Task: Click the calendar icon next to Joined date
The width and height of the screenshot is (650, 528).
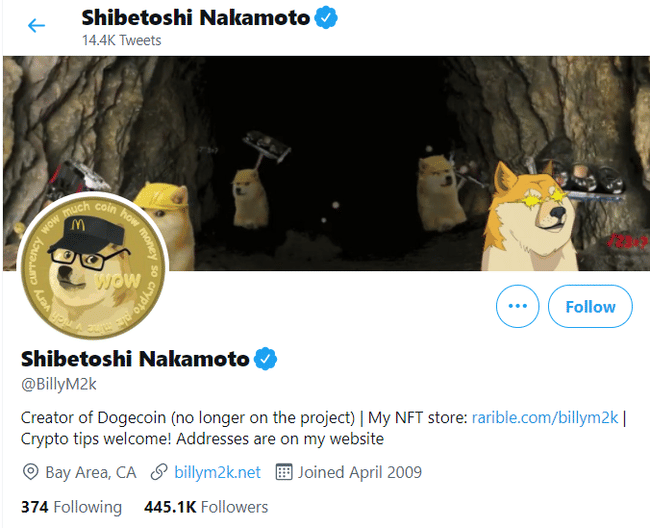Action: (283, 472)
